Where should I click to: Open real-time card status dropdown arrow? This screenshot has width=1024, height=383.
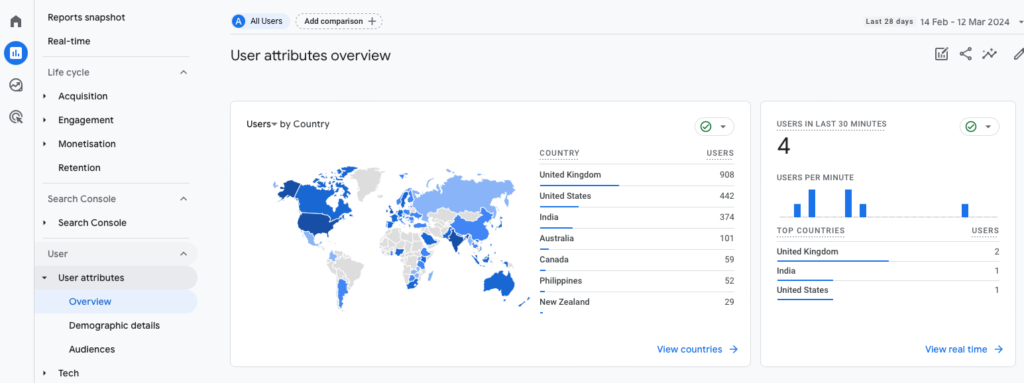point(988,126)
